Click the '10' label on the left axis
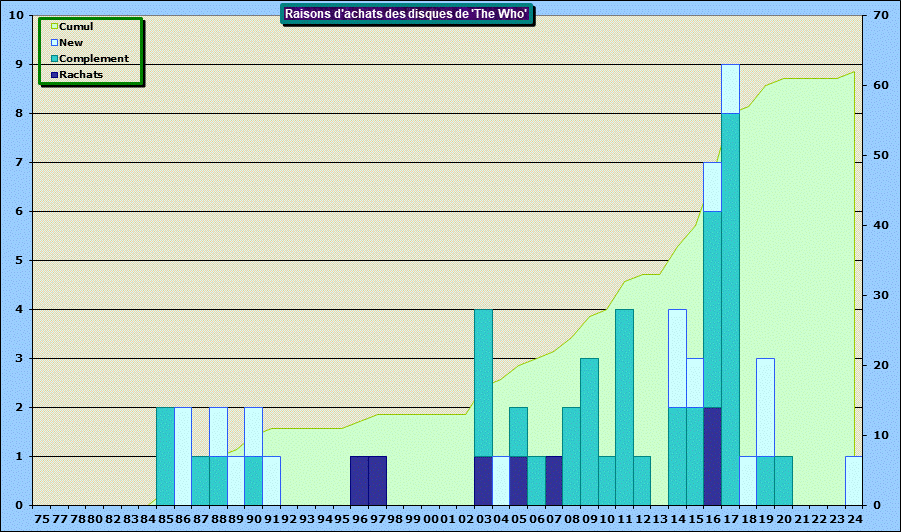 [x=19, y=16]
